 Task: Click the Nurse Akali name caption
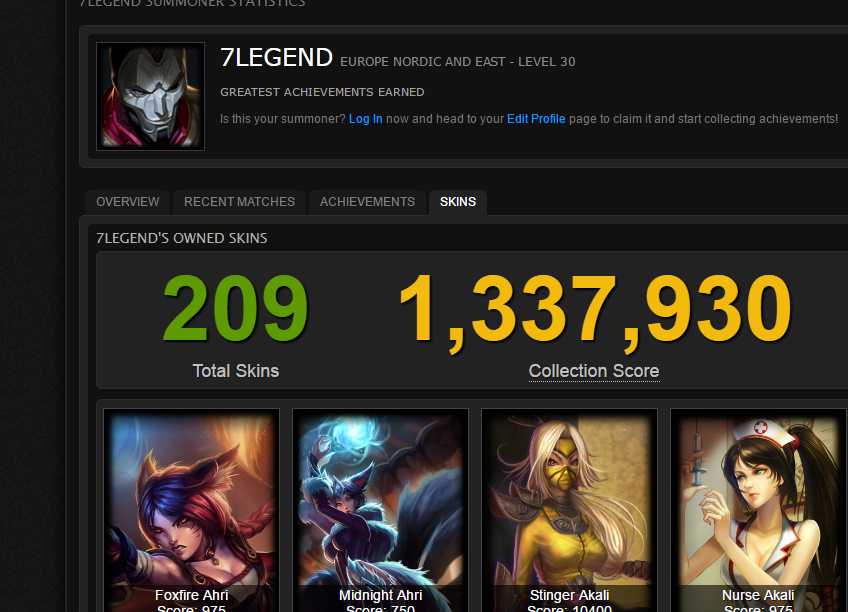click(x=758, y=595)
